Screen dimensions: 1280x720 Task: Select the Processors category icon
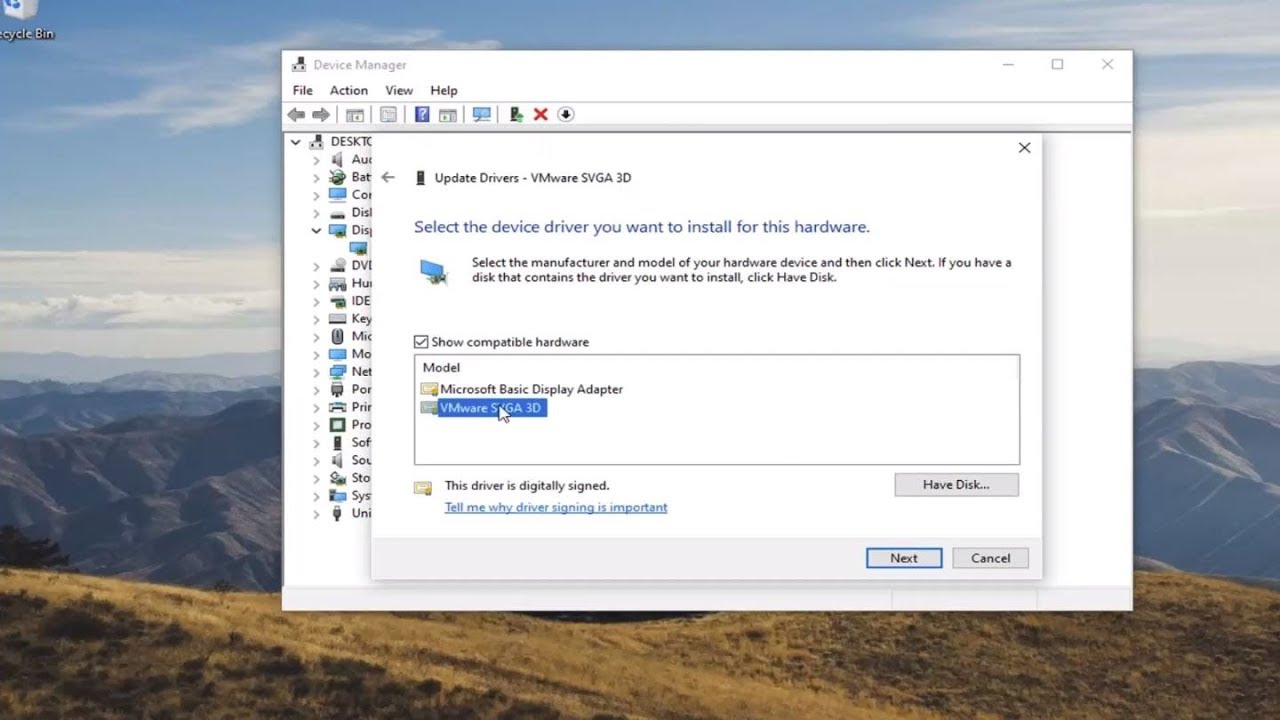(337, 424)
